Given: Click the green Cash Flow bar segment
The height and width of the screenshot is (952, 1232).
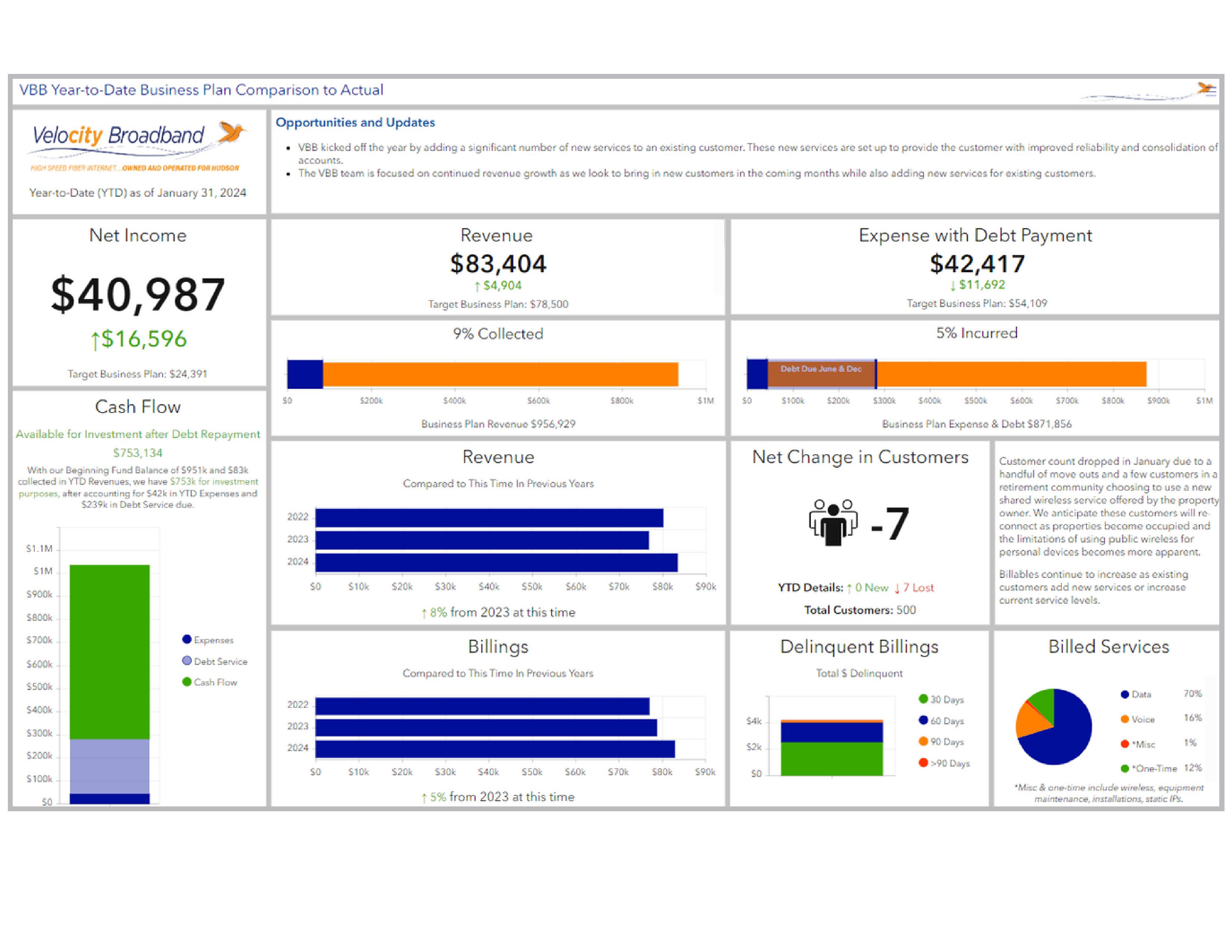Looking at the screenshot, I should coord(109,652).
